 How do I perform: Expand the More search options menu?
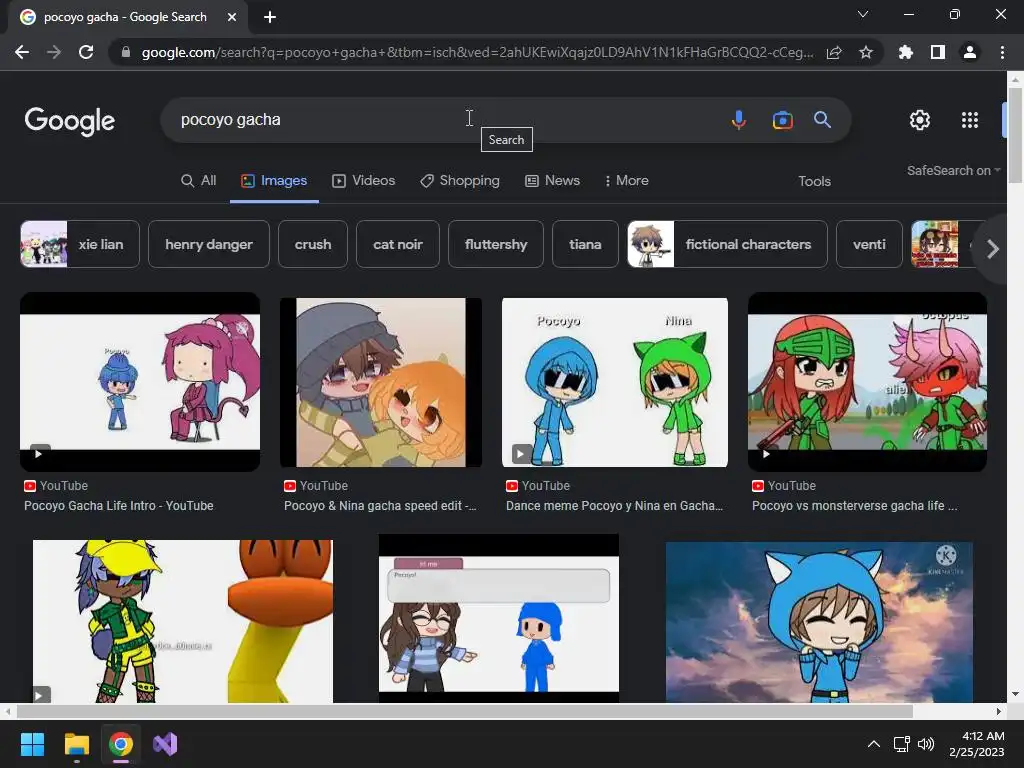click(x=626, y=181)
